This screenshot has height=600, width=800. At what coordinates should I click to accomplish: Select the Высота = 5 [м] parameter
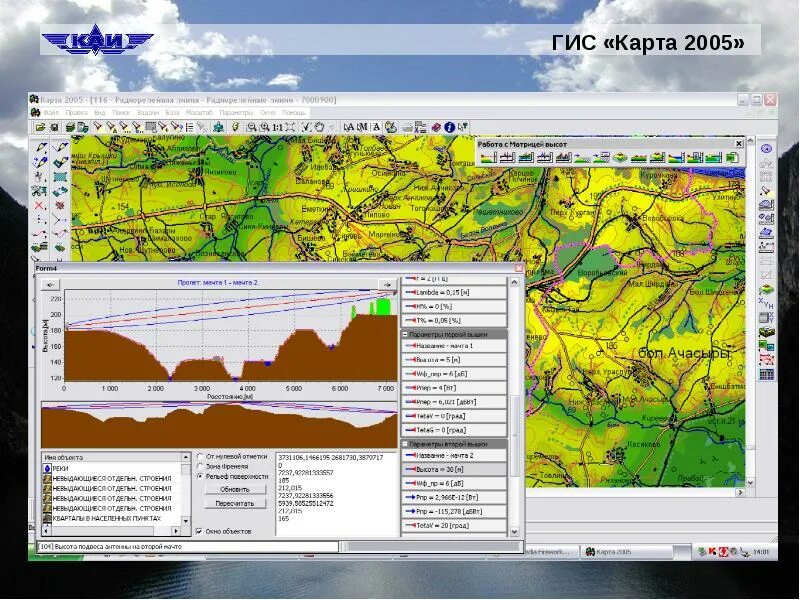(454, 360)
